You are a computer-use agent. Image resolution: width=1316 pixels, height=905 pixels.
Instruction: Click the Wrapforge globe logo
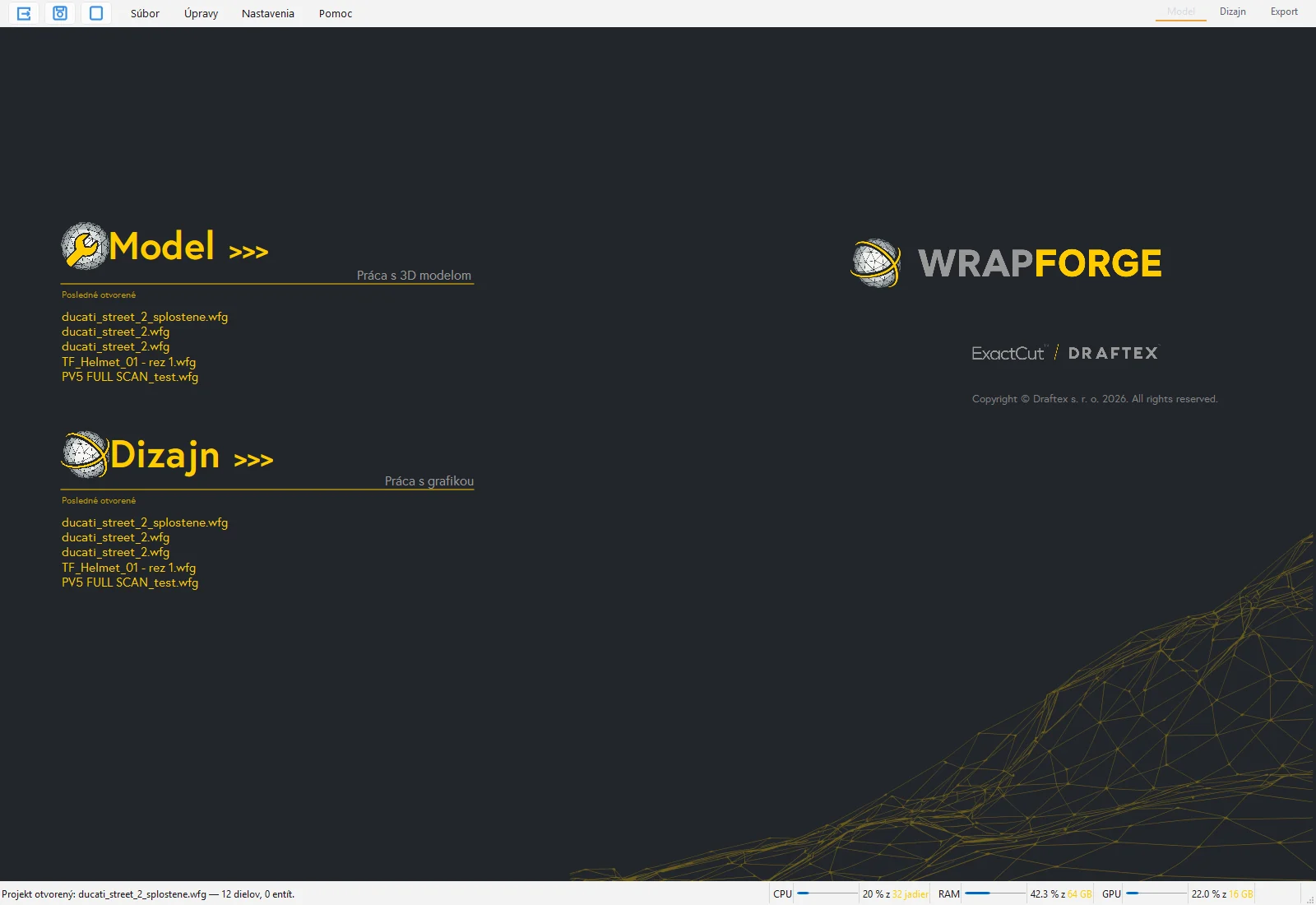coord(876,263)
